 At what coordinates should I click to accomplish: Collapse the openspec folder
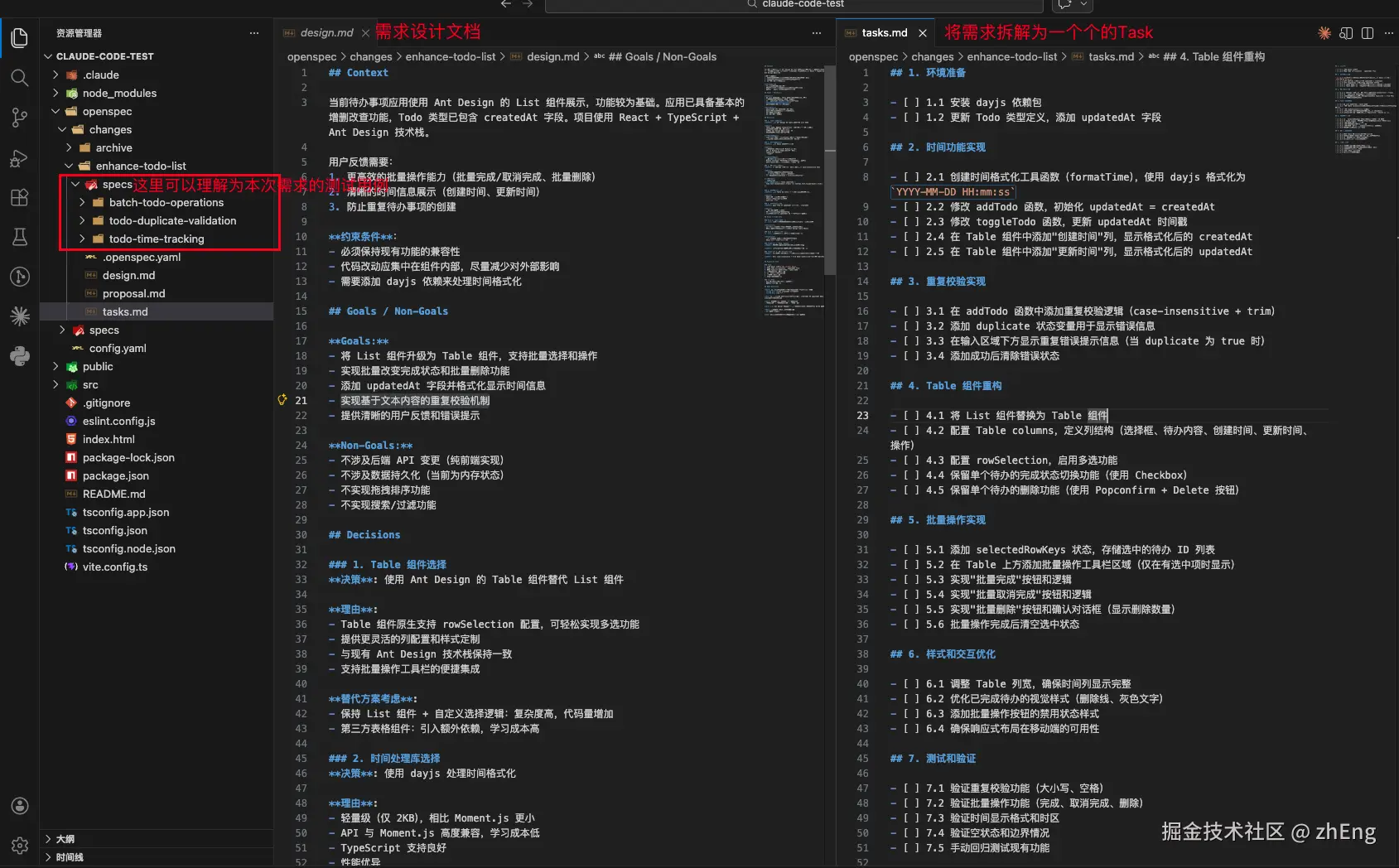pyautogui.click(x=107, y=111)
